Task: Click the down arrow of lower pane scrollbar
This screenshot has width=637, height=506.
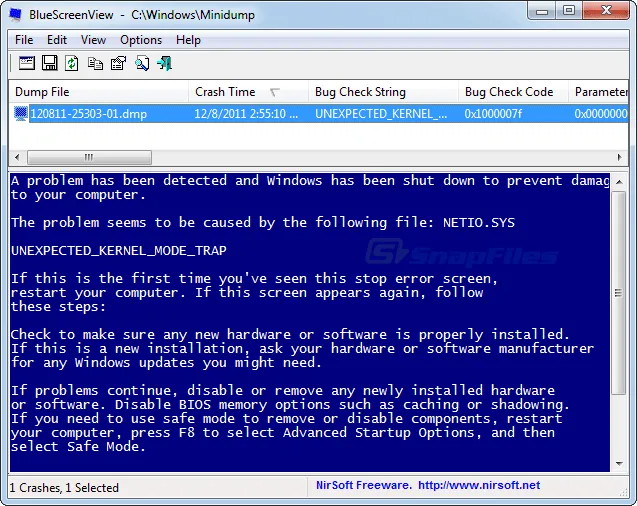Action: pyautogui.click(x=619, y=464)
